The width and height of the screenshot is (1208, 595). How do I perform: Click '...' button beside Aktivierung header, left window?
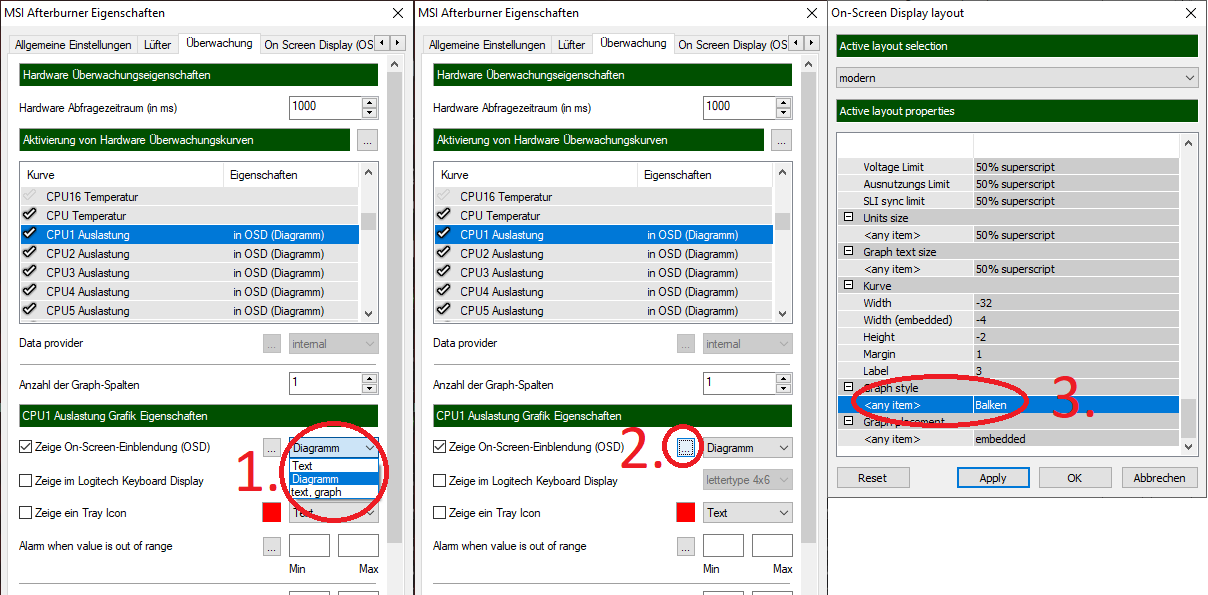pyautogui.click(x=368, y=140)
